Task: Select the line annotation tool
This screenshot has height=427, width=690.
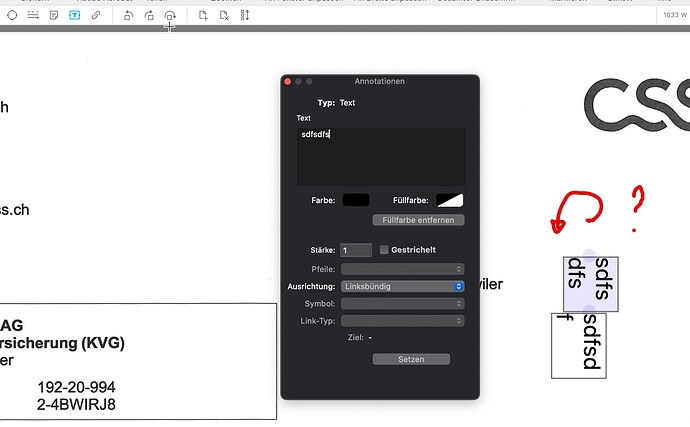Action: click(x=33, y=16)
